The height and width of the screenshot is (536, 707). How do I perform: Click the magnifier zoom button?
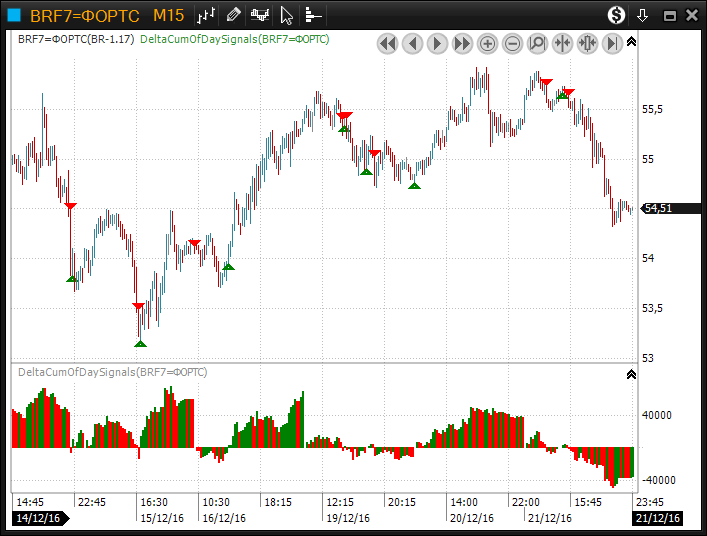537,43
